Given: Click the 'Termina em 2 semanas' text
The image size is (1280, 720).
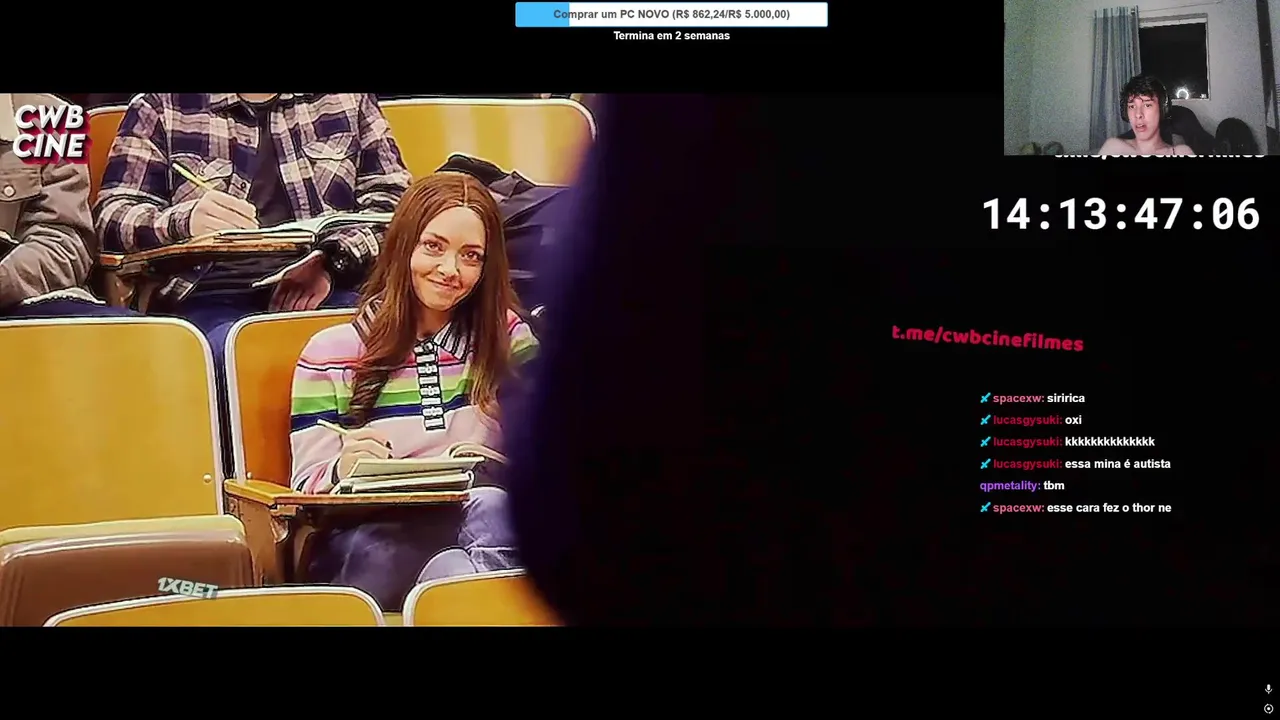Looking at the screenshot, I should [x=671, y=35].
